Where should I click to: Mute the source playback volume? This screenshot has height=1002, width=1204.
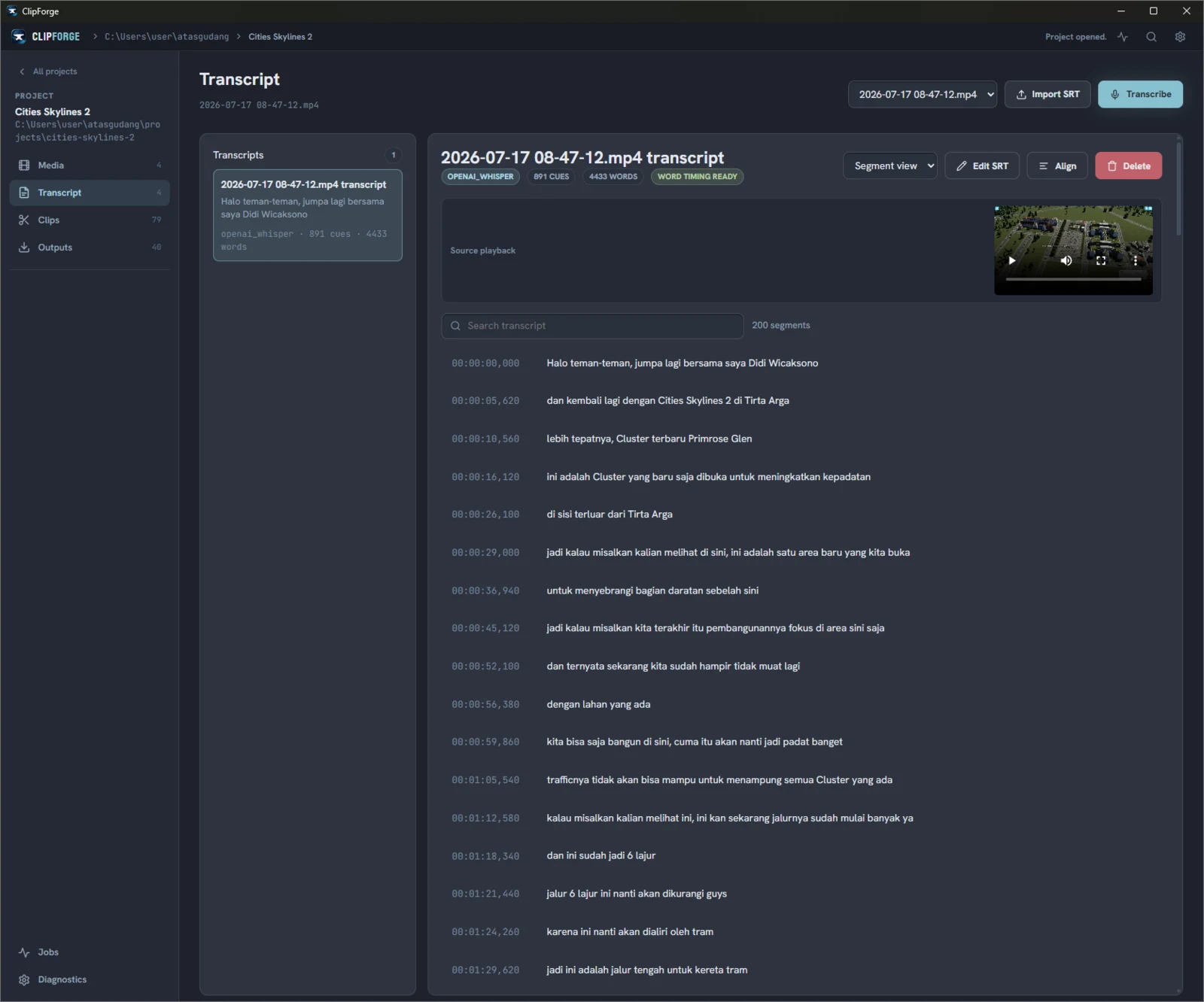[1066, 260]
